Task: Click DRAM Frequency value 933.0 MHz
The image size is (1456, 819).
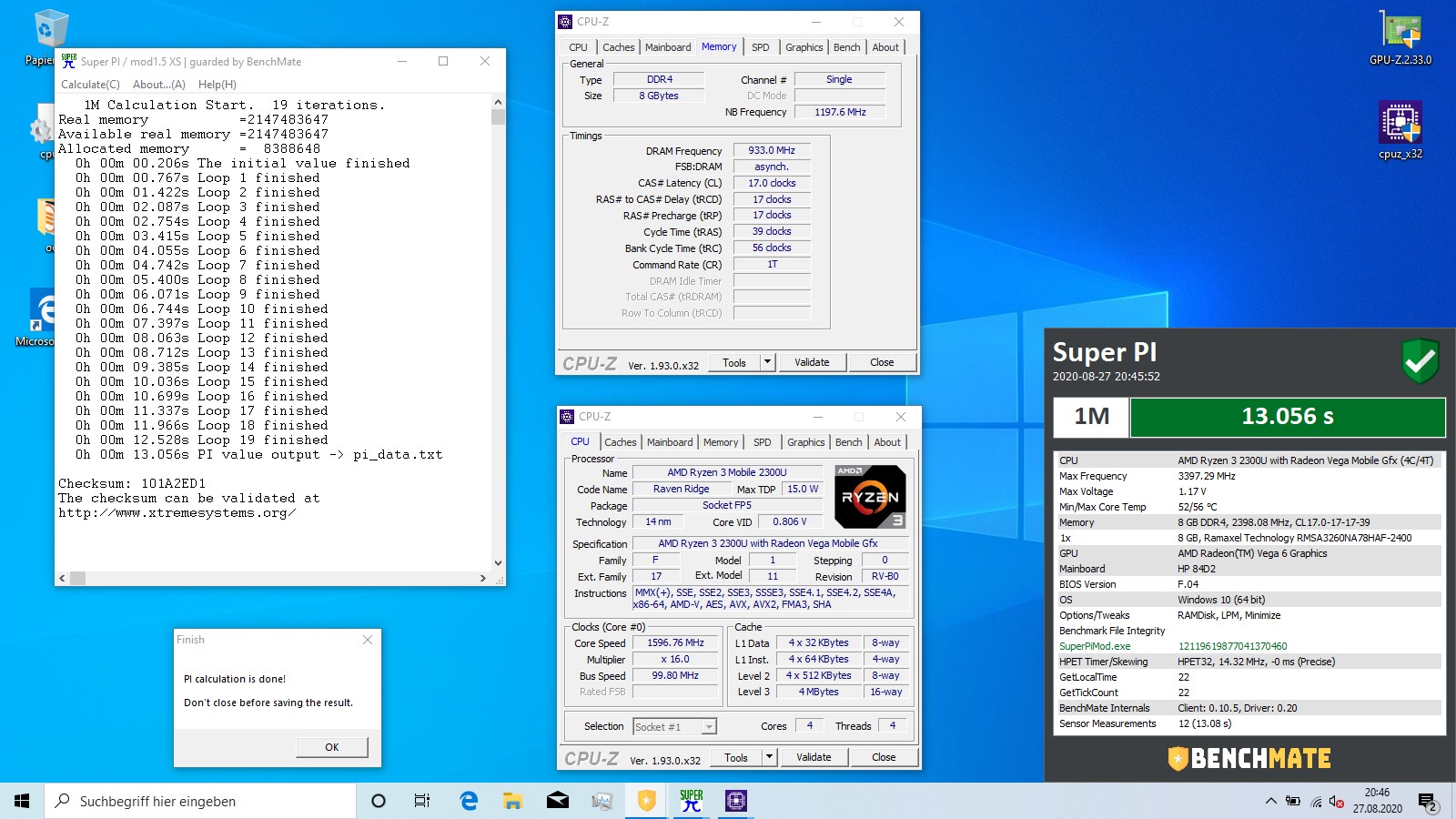Action: [x=772, y=150]
